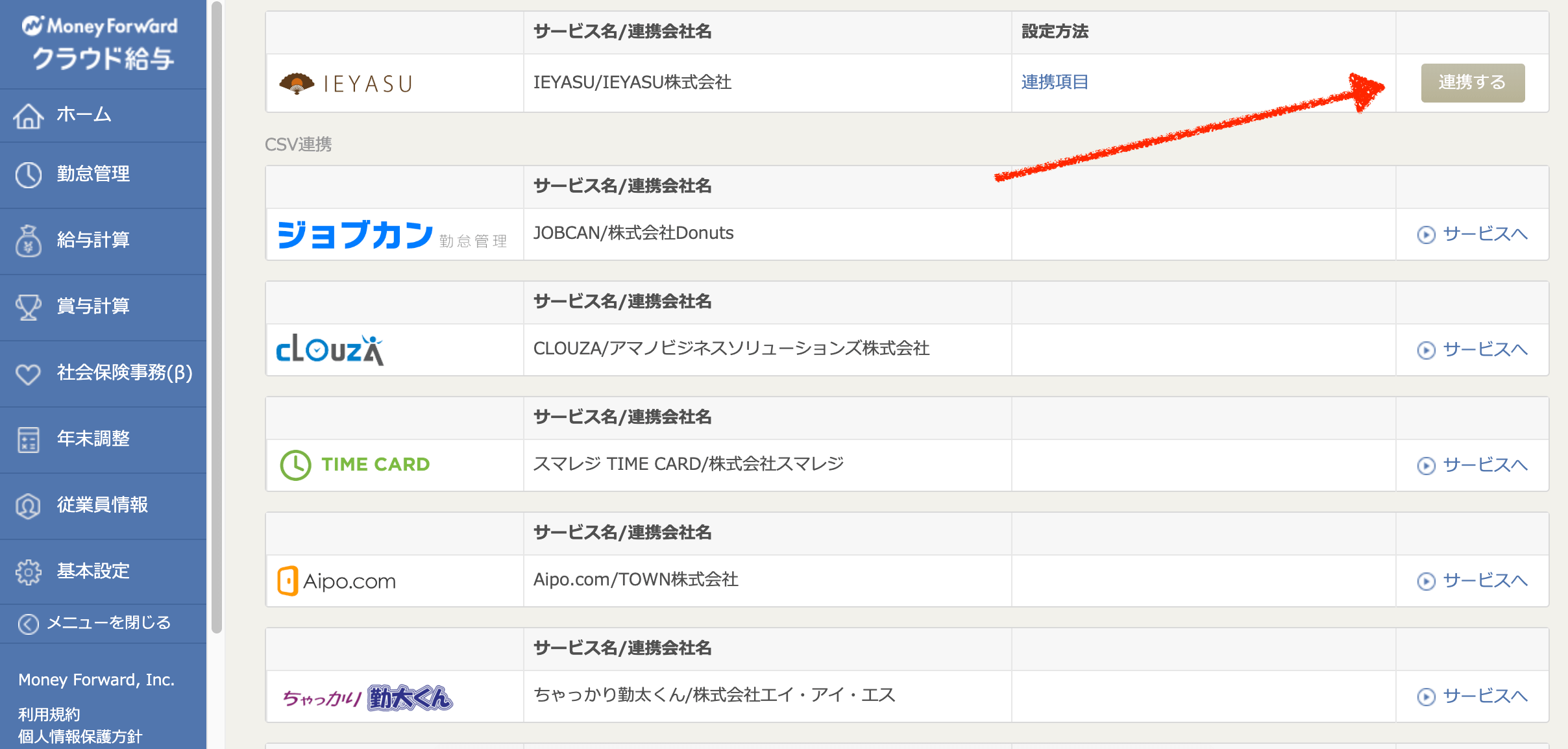The width and height of the screenshot is (1568, 749).
Task: Click the 勤怠管理 clock icon
Action: pos(29,175)
